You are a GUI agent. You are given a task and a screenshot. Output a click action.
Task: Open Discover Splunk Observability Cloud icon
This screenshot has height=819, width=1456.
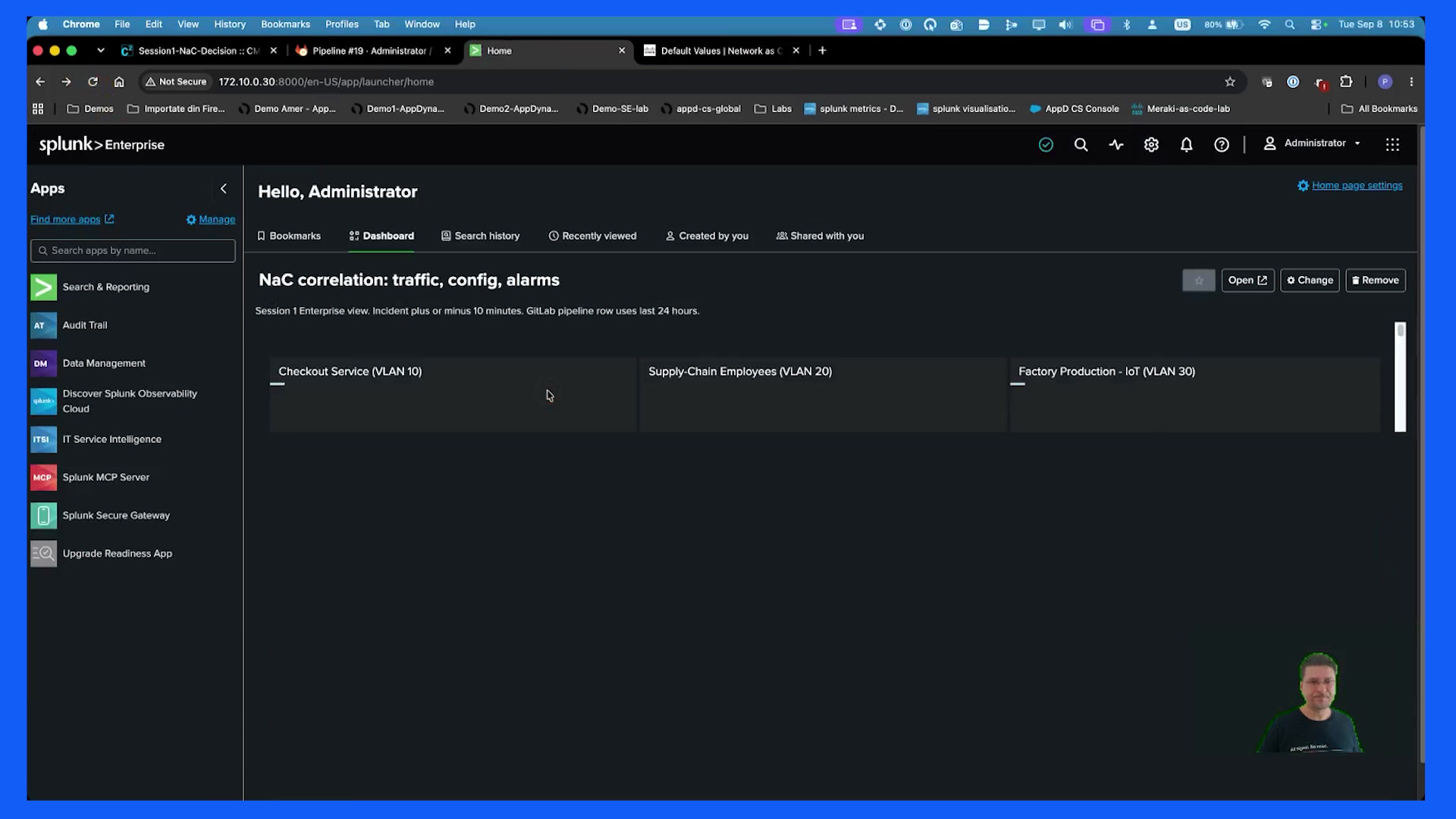point(43,401)
